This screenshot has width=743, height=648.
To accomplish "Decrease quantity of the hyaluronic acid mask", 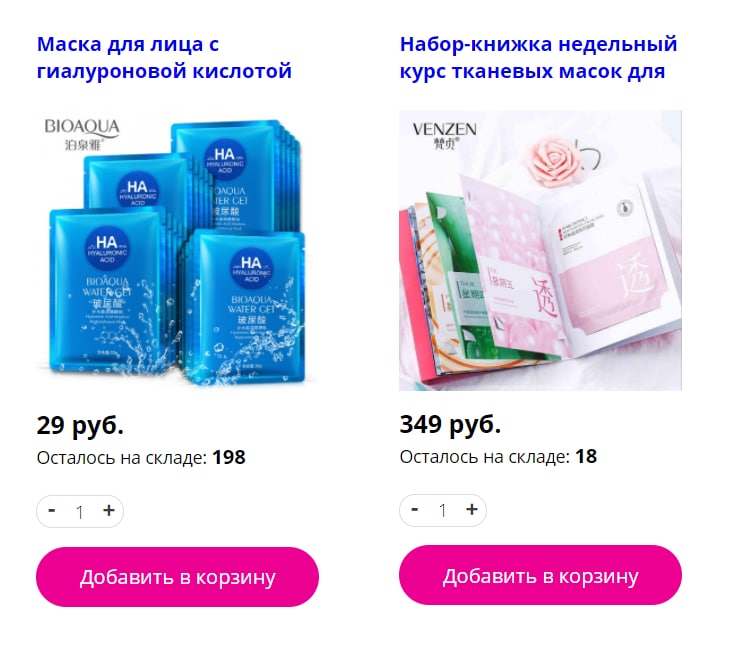I will click(x=52, y=511).
